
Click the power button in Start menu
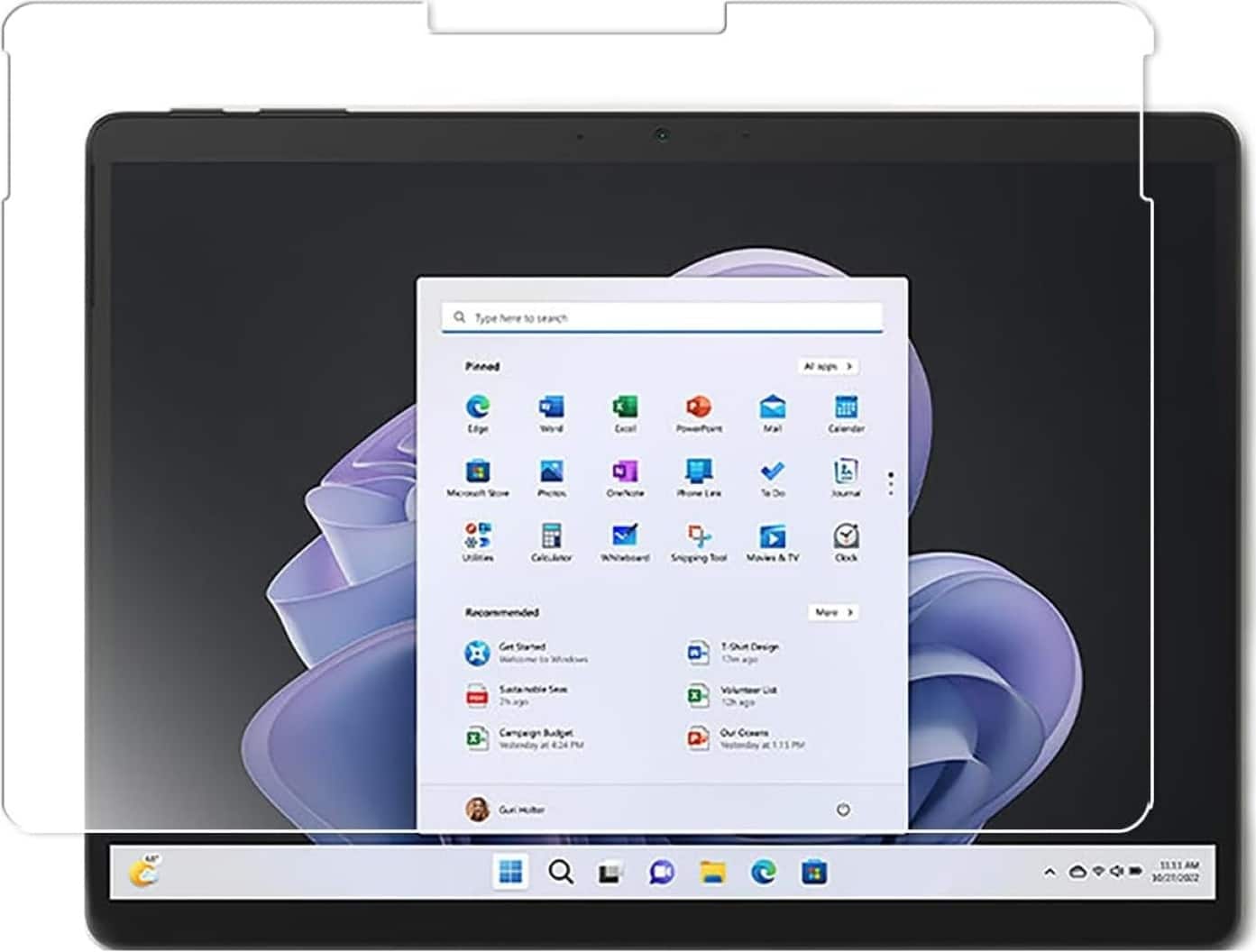[843, 810]
